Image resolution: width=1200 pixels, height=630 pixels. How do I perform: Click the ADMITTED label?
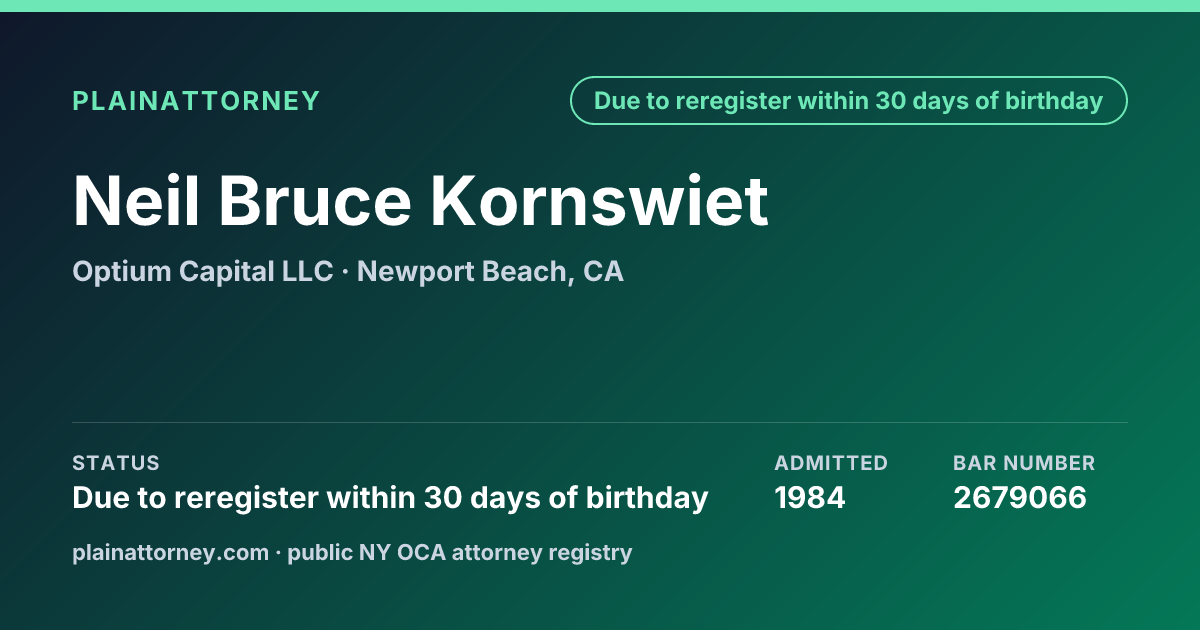click(831, 463)
